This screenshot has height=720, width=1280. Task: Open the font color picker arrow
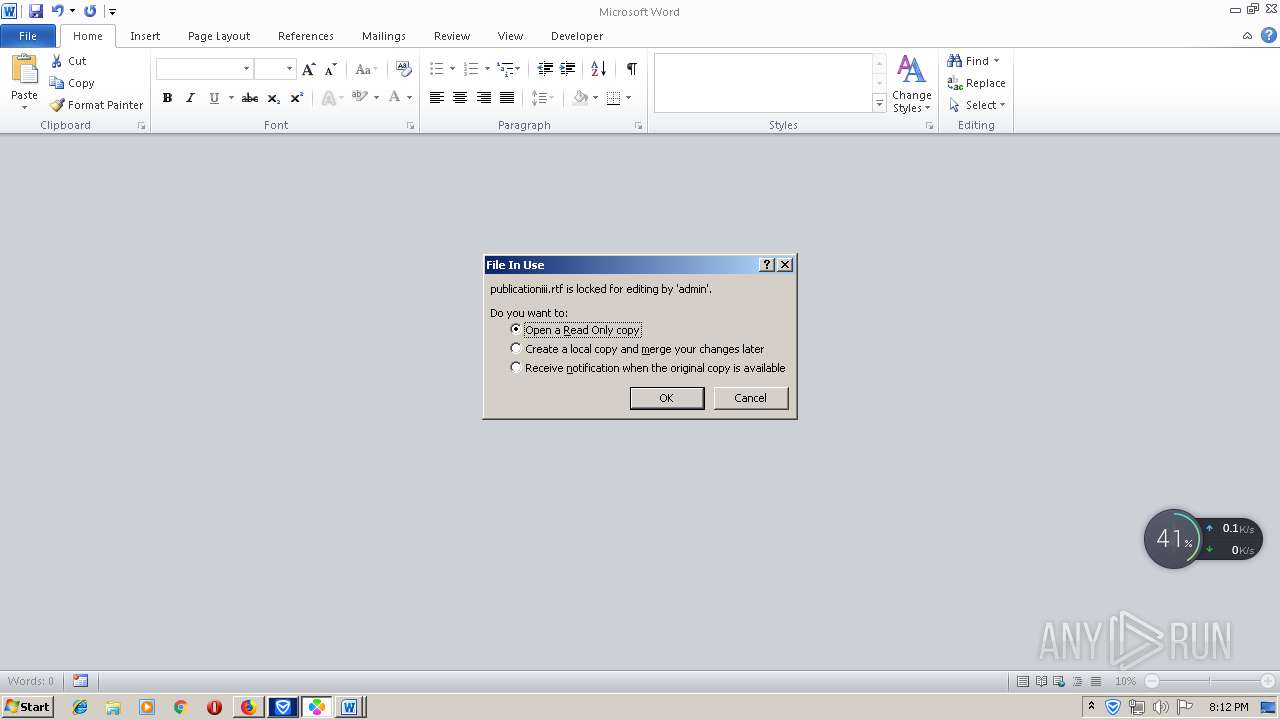[x=409, y=98]
